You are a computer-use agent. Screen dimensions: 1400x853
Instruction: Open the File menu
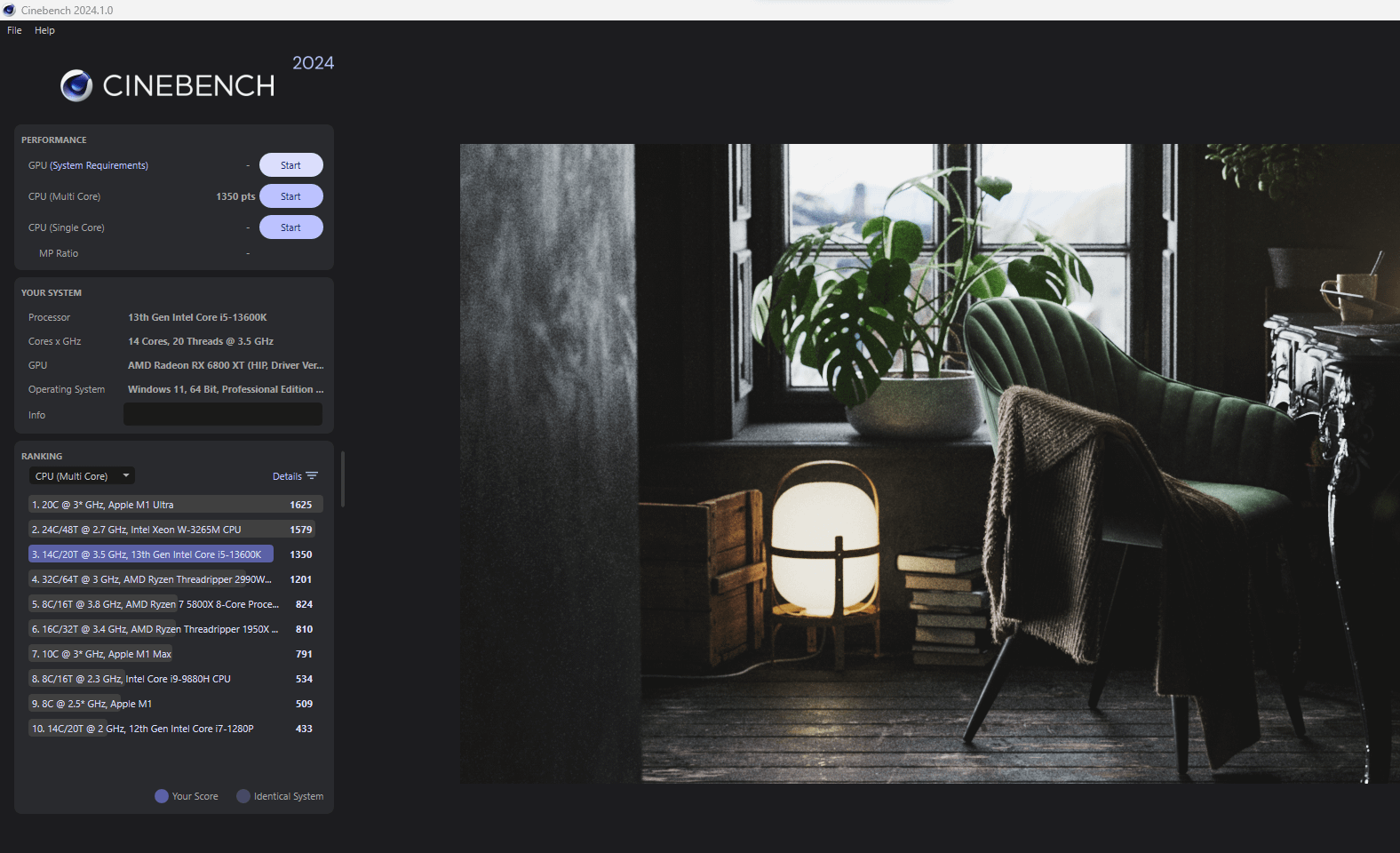[14, 30]
